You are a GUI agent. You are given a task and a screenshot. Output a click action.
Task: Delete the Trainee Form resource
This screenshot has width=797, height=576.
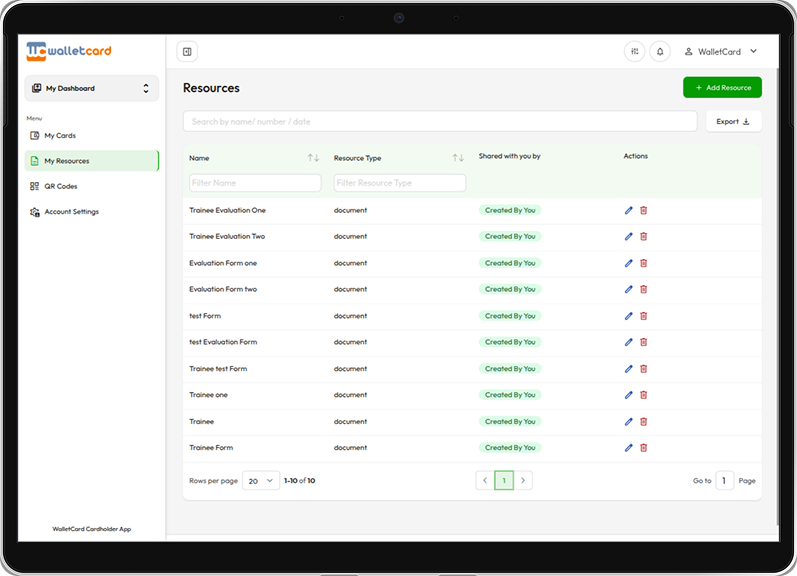[x=643, y=448]
